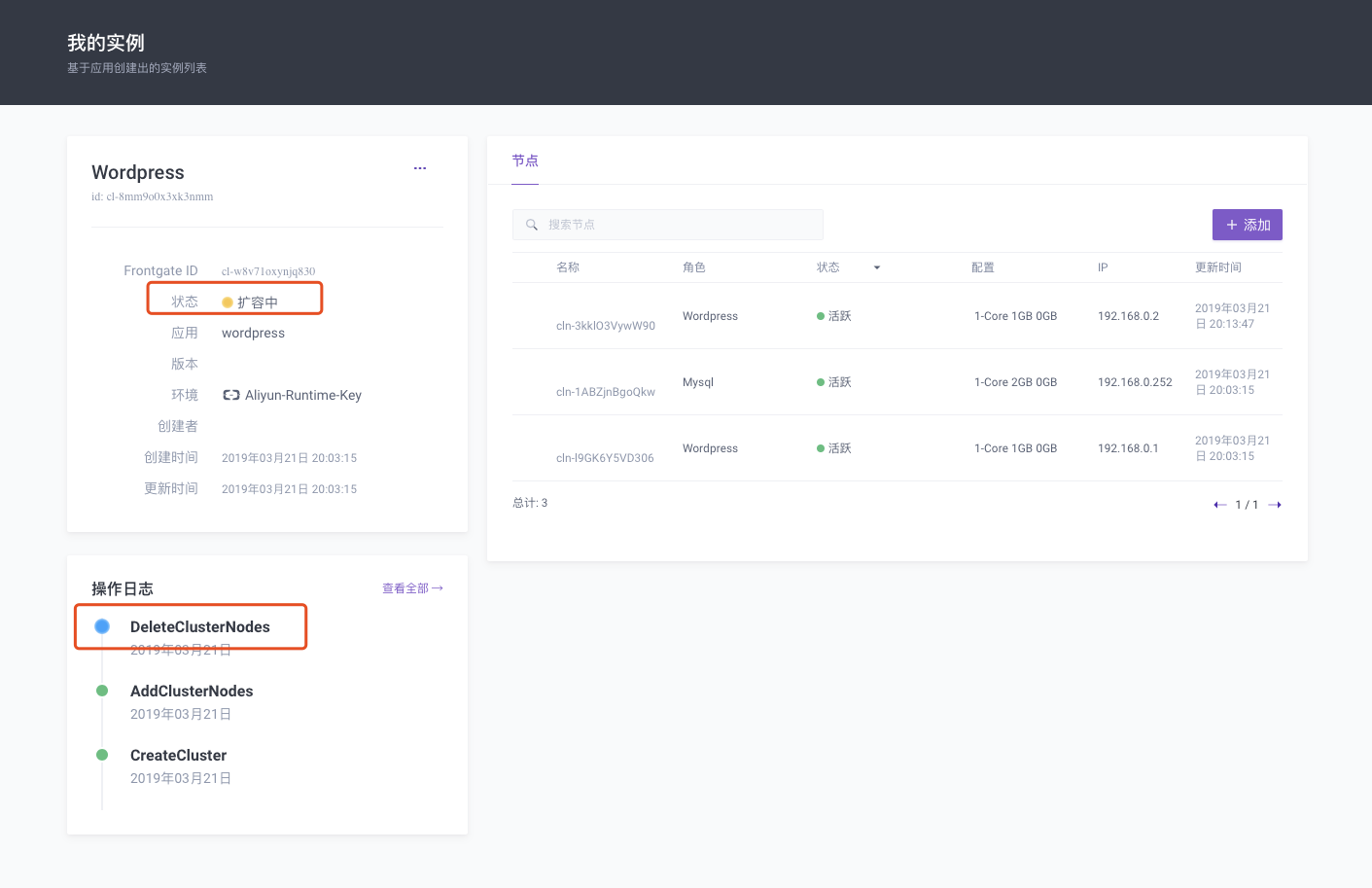Viewport: 1372px width, 888px height.
Task: Click the next page arrow in pagination
Action: tap(1275, 504)
